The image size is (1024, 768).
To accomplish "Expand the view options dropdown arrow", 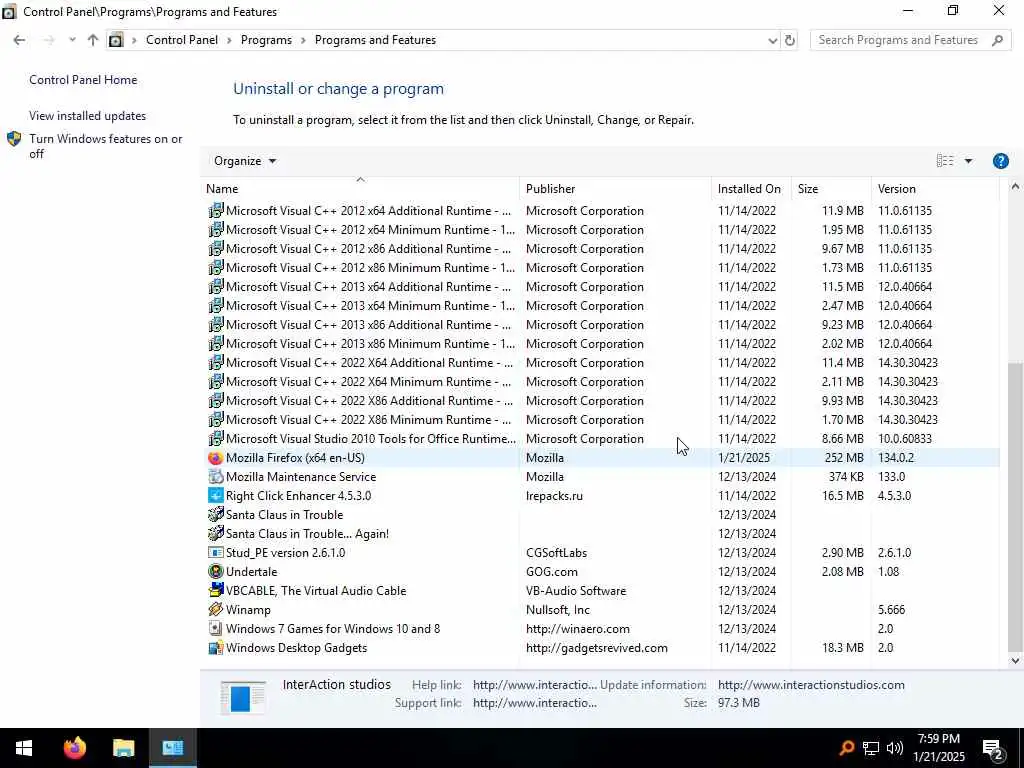I will pos(968,161).
